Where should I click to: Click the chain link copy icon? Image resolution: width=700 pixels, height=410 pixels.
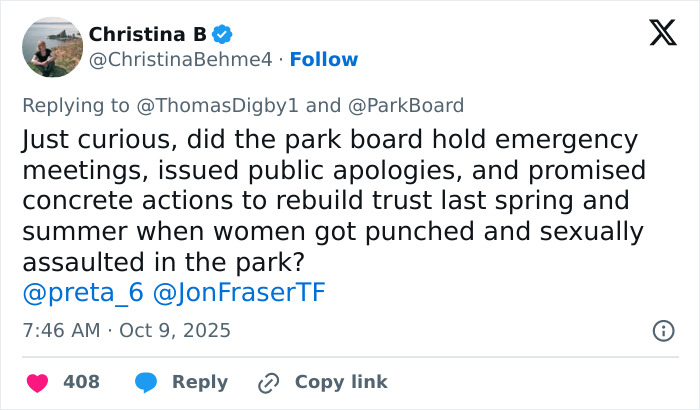[267, 382]
